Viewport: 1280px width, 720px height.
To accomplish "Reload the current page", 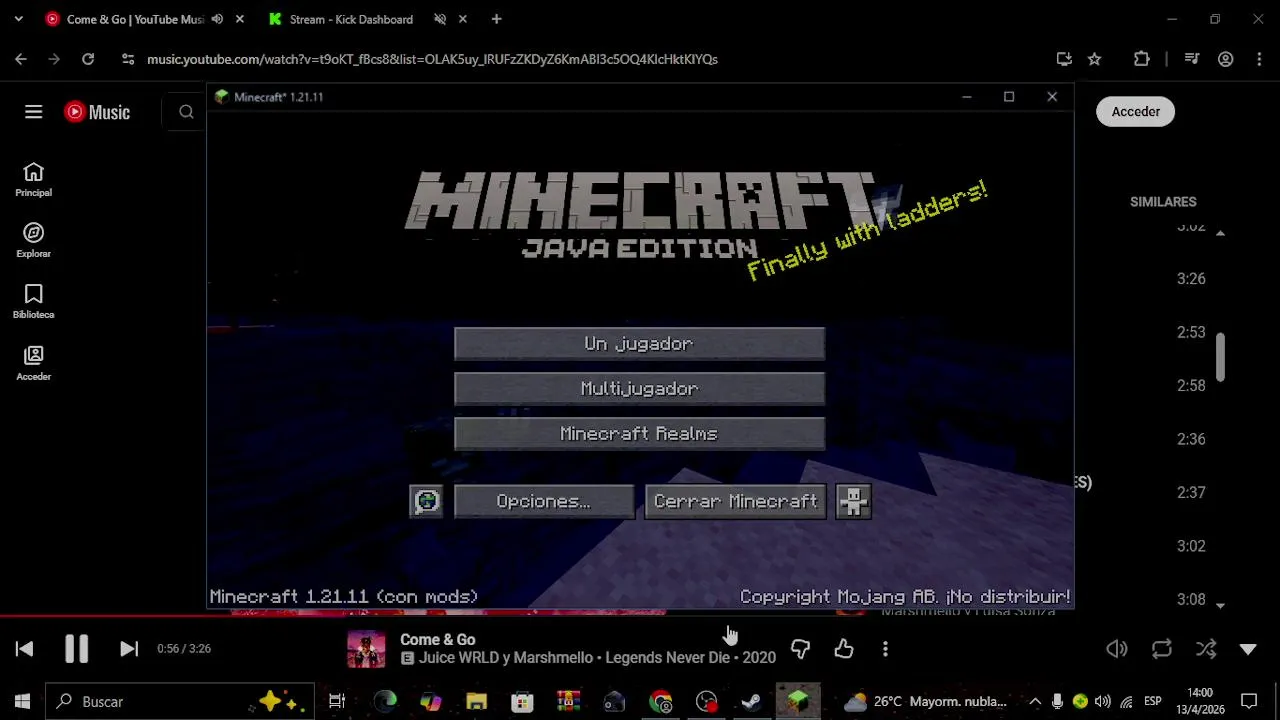I will tap(88, 59).
